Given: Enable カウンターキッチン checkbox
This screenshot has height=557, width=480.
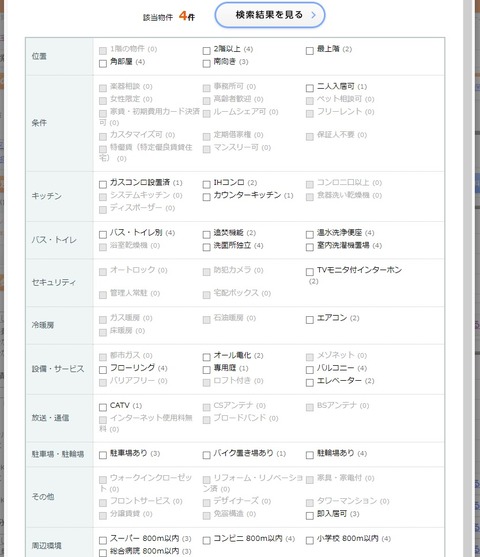Looking at the screenshot, I should tap(206, 197).
